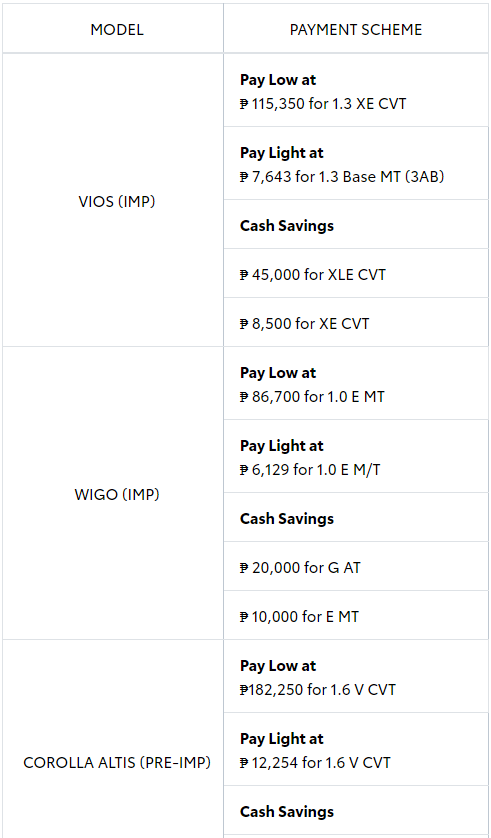Click Vios Pay Low ₱115,350 entry
Viewport: 491px width, 838px height.
(x=356, y=90)
